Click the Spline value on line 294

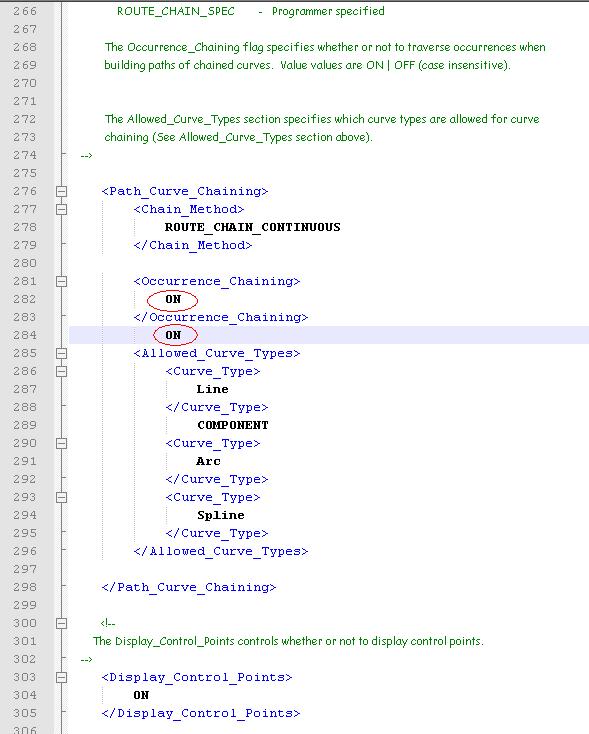[x=221, y=515]
